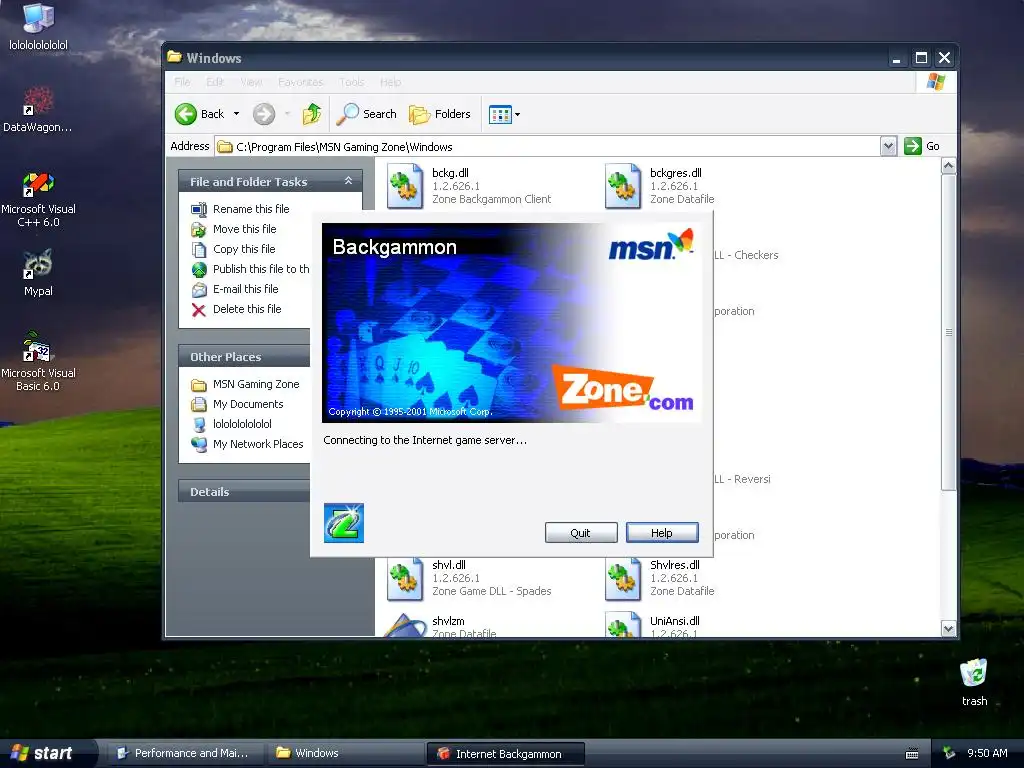Viewport: 1024px width, 768px height.
Task: Toggle the Folders pane button
Action: [440, 114]
